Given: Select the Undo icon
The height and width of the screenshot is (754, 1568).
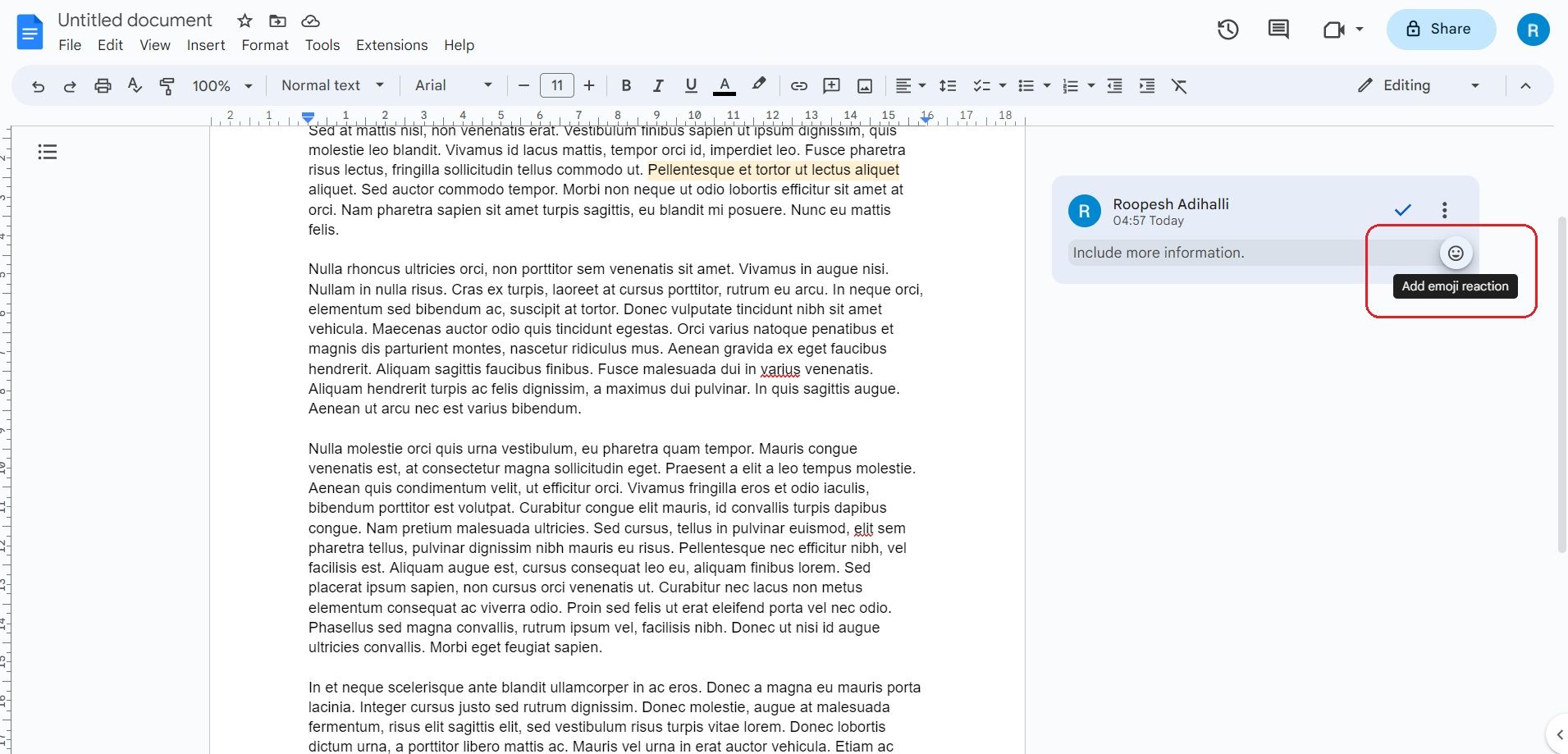Looking at the screenshot, I should tap(37, 85).
